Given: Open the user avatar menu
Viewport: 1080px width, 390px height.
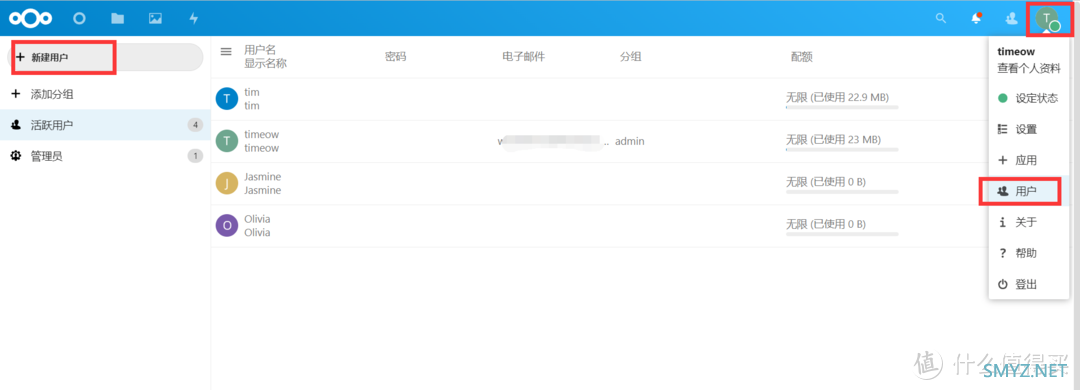Looking at the screenshot, I should pos(1048,19).
